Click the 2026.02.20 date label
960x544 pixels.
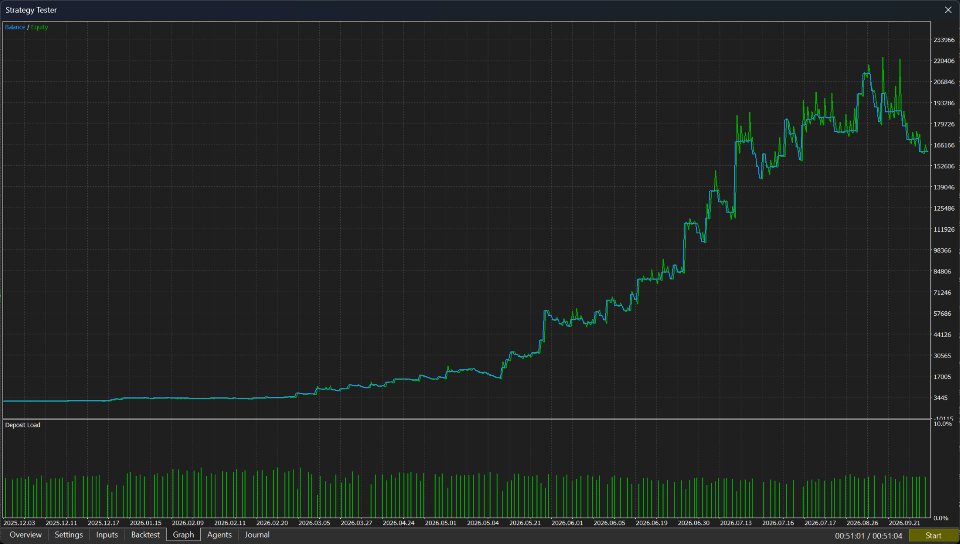[x=272, y=523]
